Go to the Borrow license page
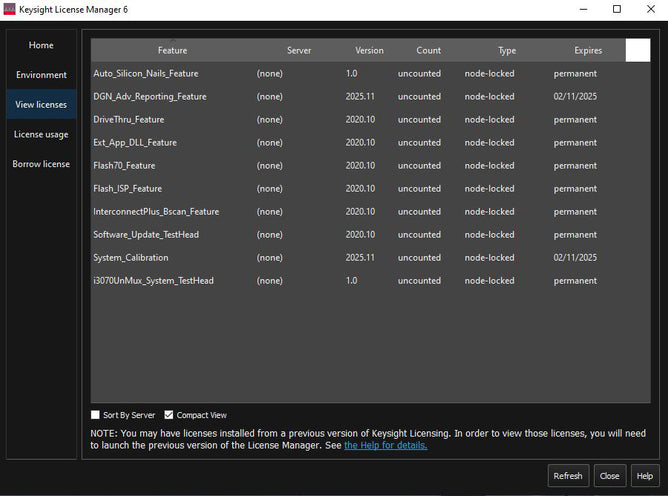The width and height of the screenshot is (668, 496). [41, 164]
